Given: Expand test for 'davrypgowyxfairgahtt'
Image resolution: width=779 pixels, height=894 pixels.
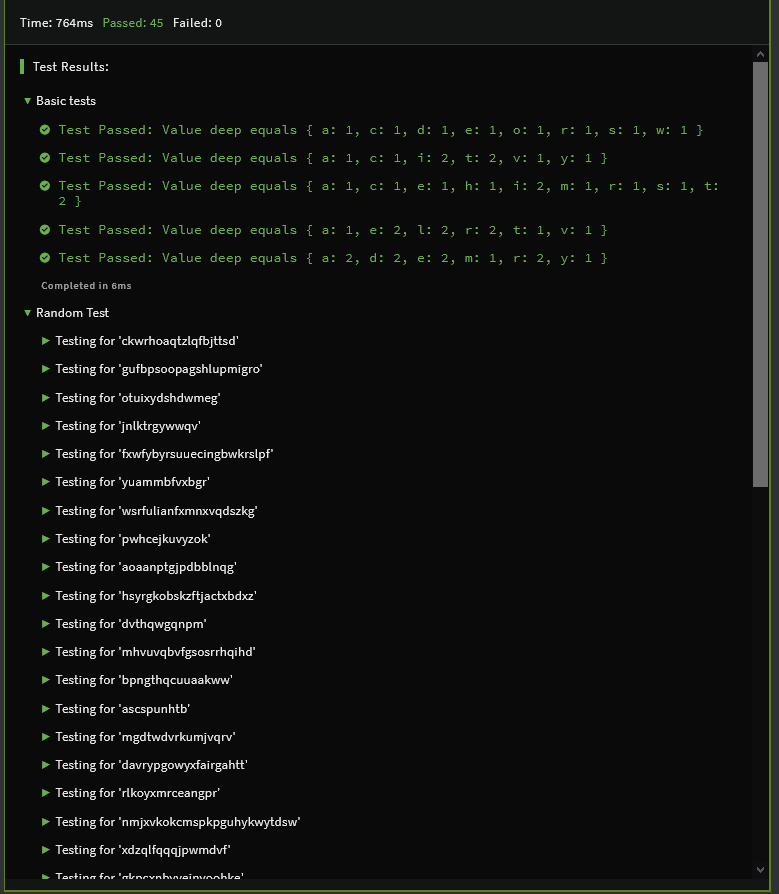Looking at the screenshot, I should point(46,765).
